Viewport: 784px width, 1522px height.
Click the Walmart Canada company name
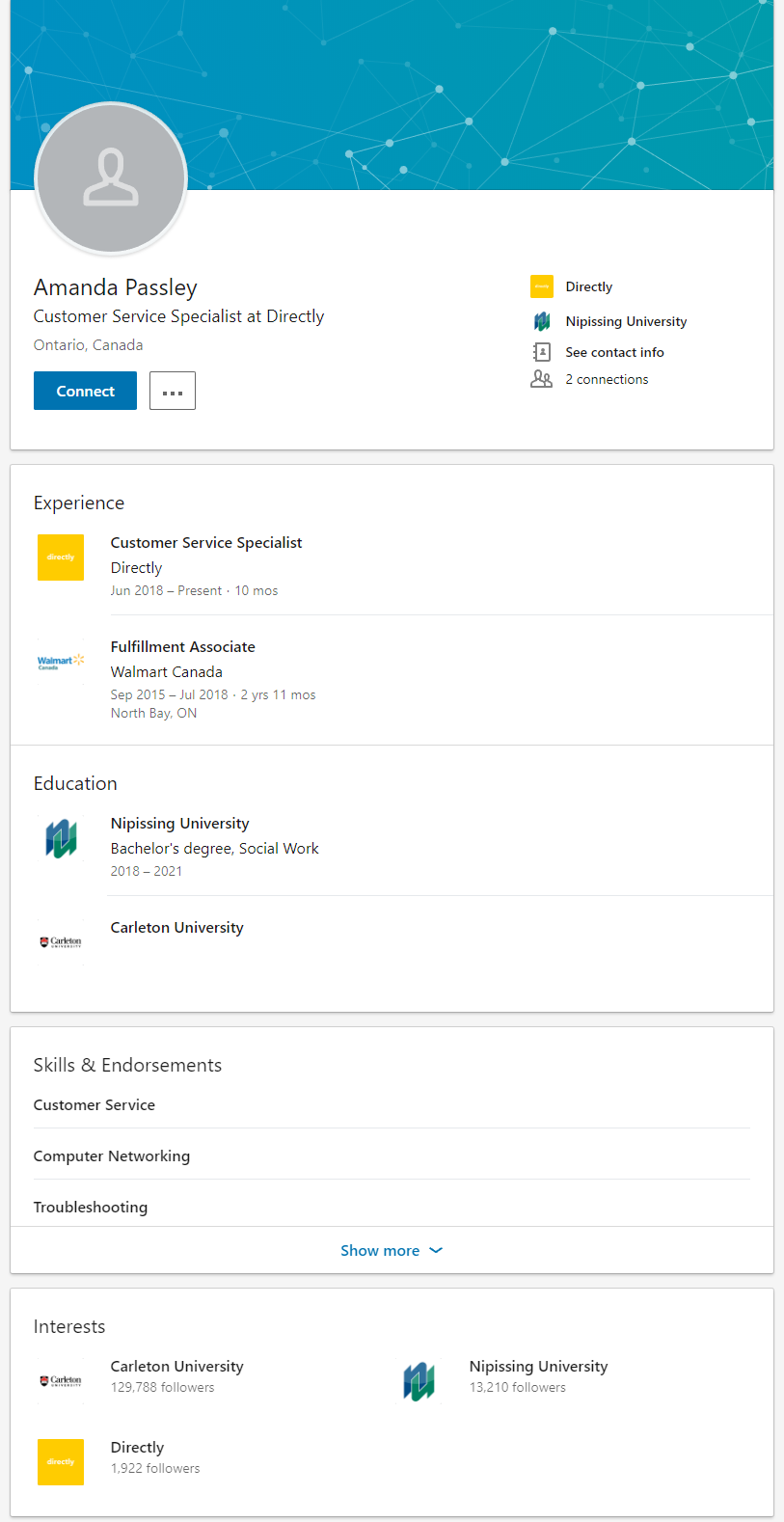[x=167, y=672]
